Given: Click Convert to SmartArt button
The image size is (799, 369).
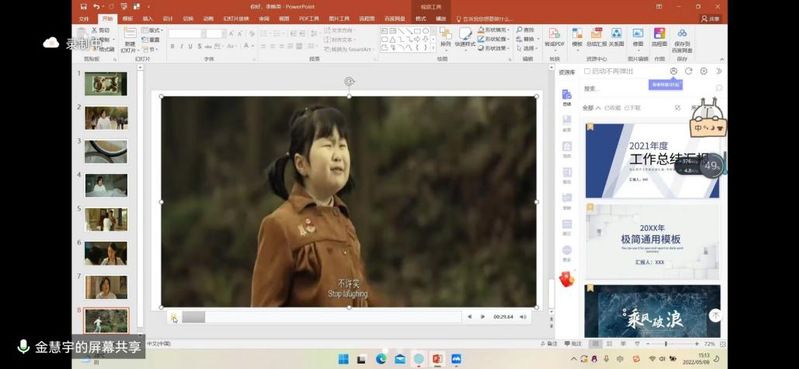Looking at the screenshot, I should [x=349, y=49].
